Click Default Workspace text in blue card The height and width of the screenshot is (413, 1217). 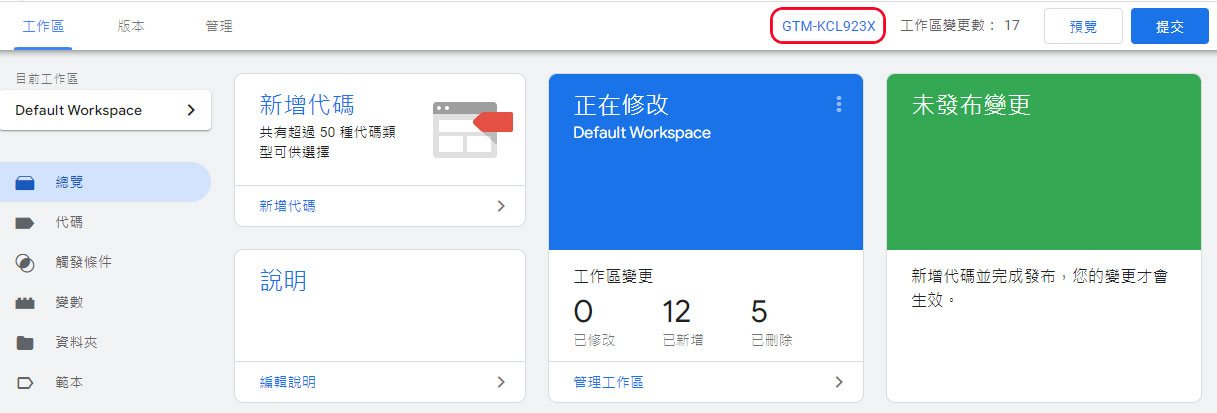tap(642, 132)
